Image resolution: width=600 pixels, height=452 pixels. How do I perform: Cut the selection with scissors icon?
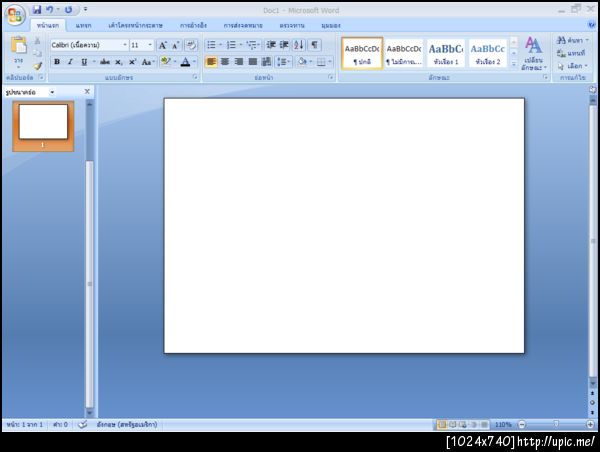click(37, 41)
